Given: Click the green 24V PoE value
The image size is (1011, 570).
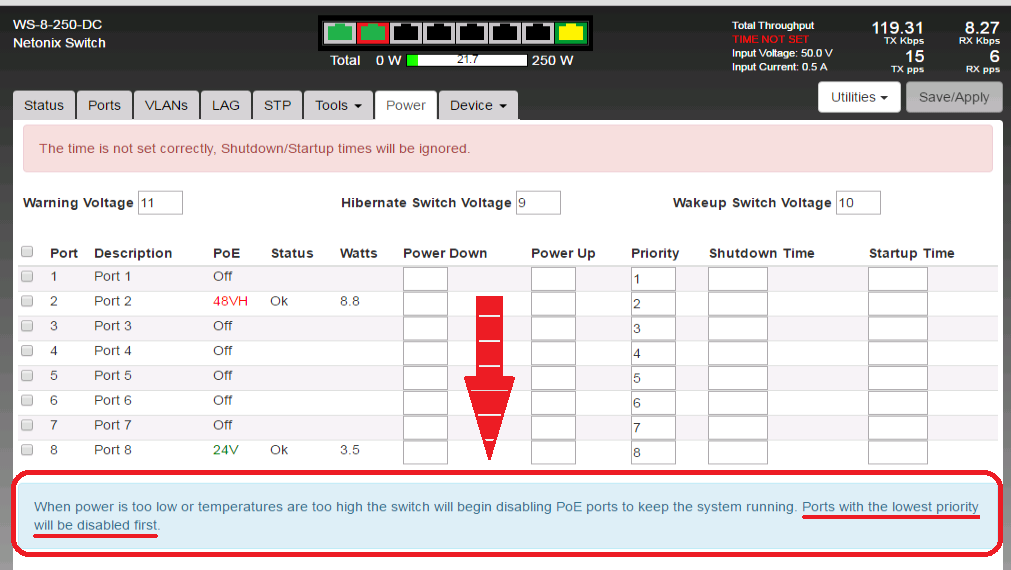Looking at the screenshot, I should point(226,450).
